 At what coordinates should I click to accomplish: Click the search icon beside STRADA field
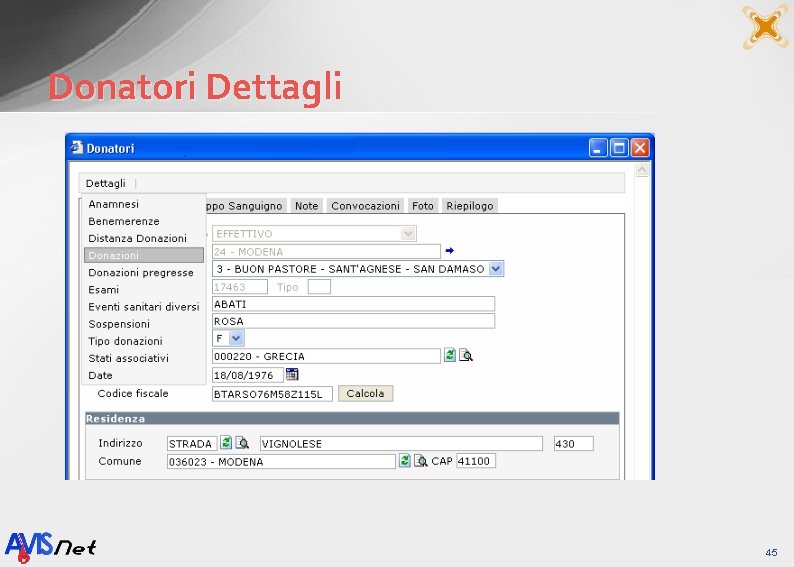[x=242, y=443]
